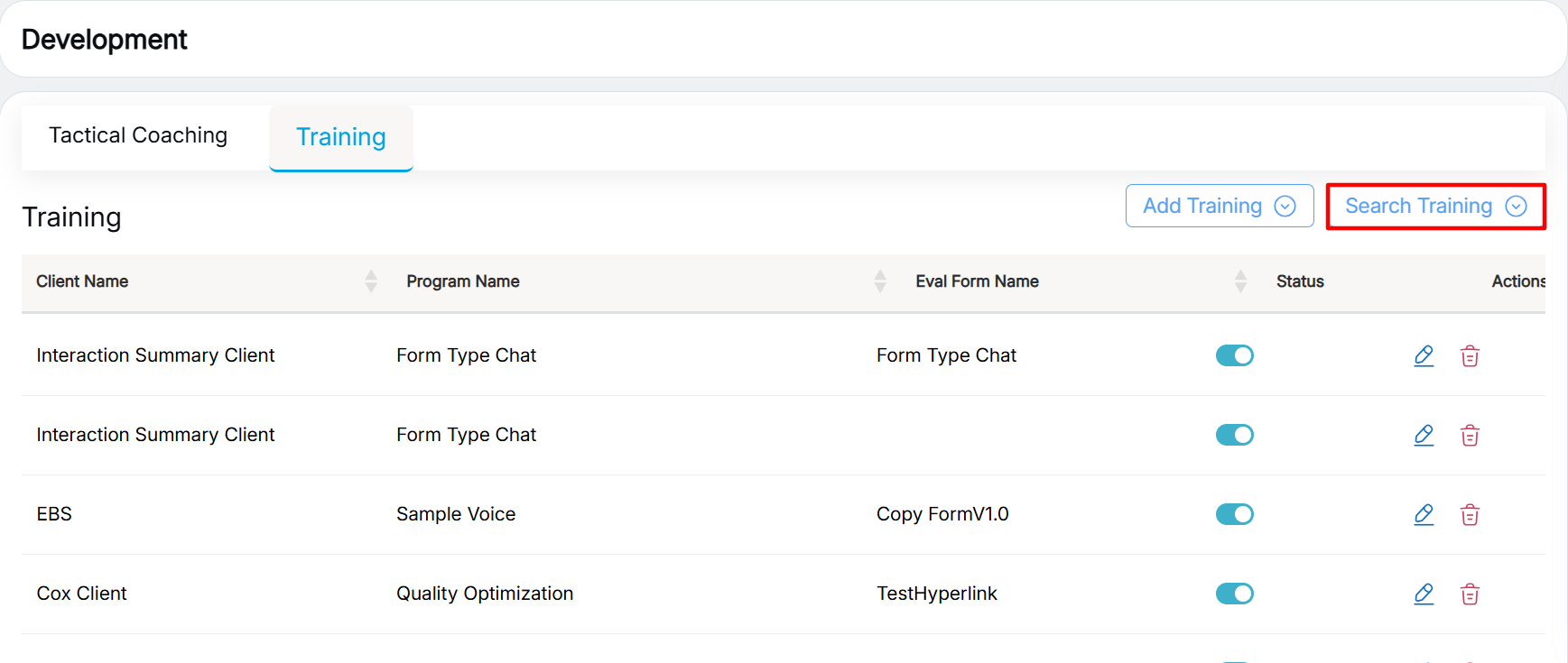Screen dimensions: 1568x663
Task: Toggle status of the EBS training
Action: coord(1234,514)
